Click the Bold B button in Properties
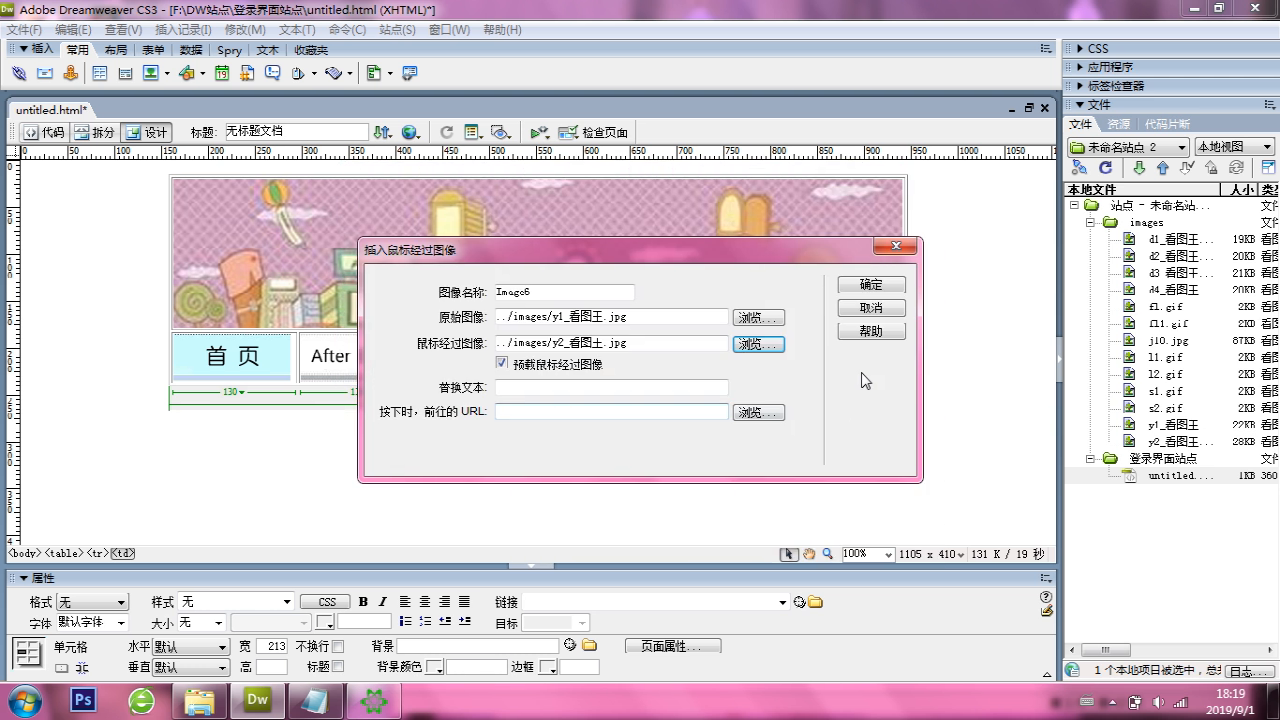1280x720 pixels. 363,602
